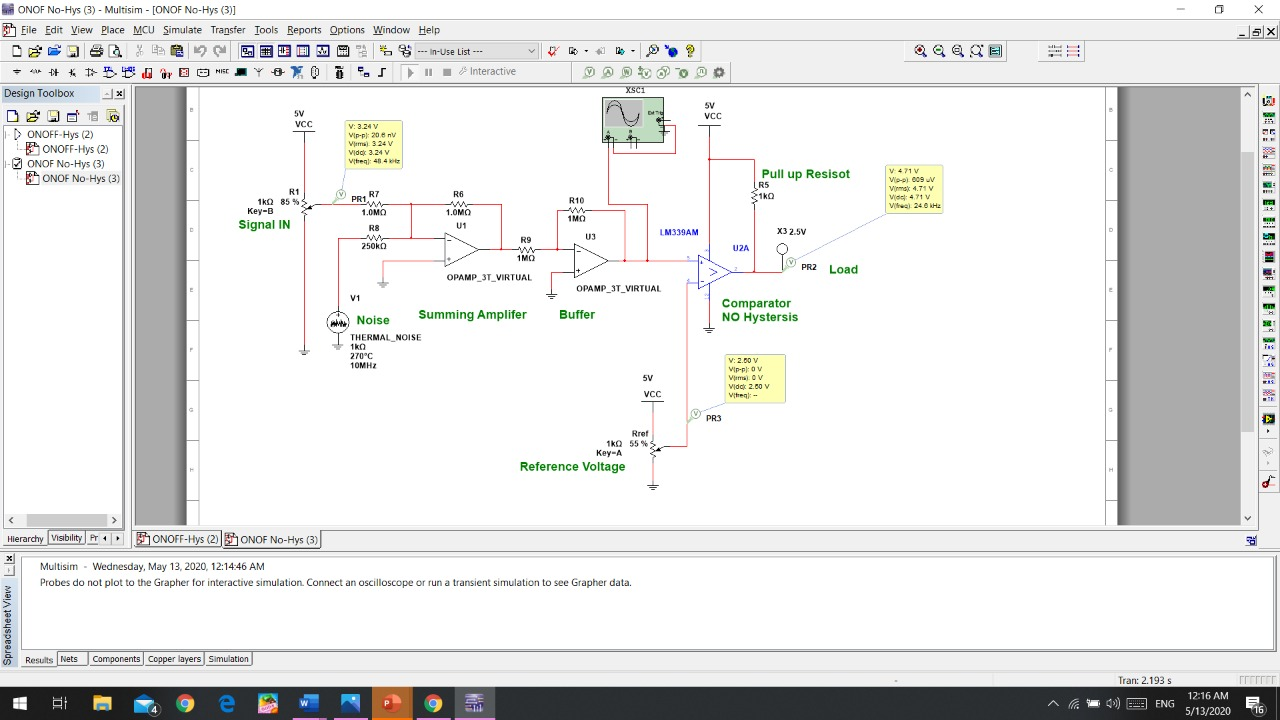The image size is (1280, 720).
Task: Switch to the ONOFF-Hys (2) document tab
Action: (178, 539)
